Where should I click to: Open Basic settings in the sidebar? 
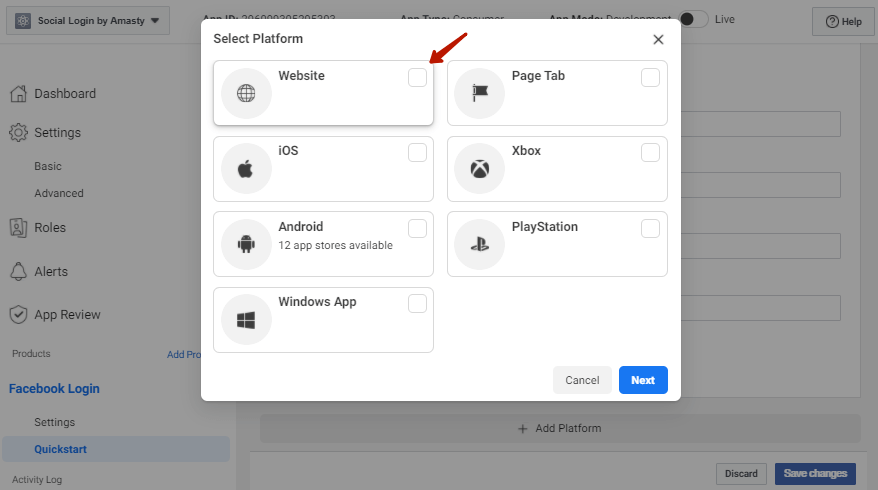pos(48,166)
